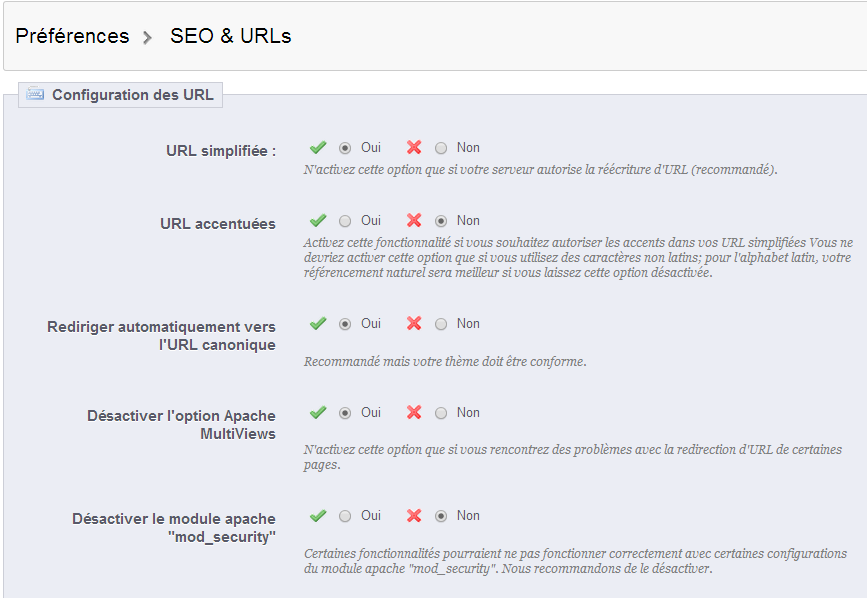Click Non label for mod_security option
Screen dimensions: 867x598
(x=468, y=516)
